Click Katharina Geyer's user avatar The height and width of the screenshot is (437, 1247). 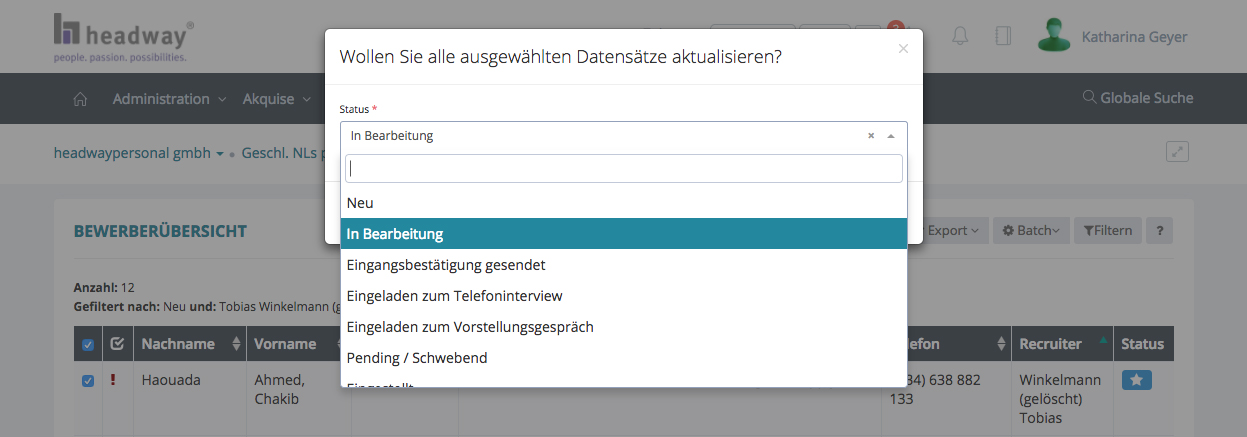click(x=1054, y=36)
